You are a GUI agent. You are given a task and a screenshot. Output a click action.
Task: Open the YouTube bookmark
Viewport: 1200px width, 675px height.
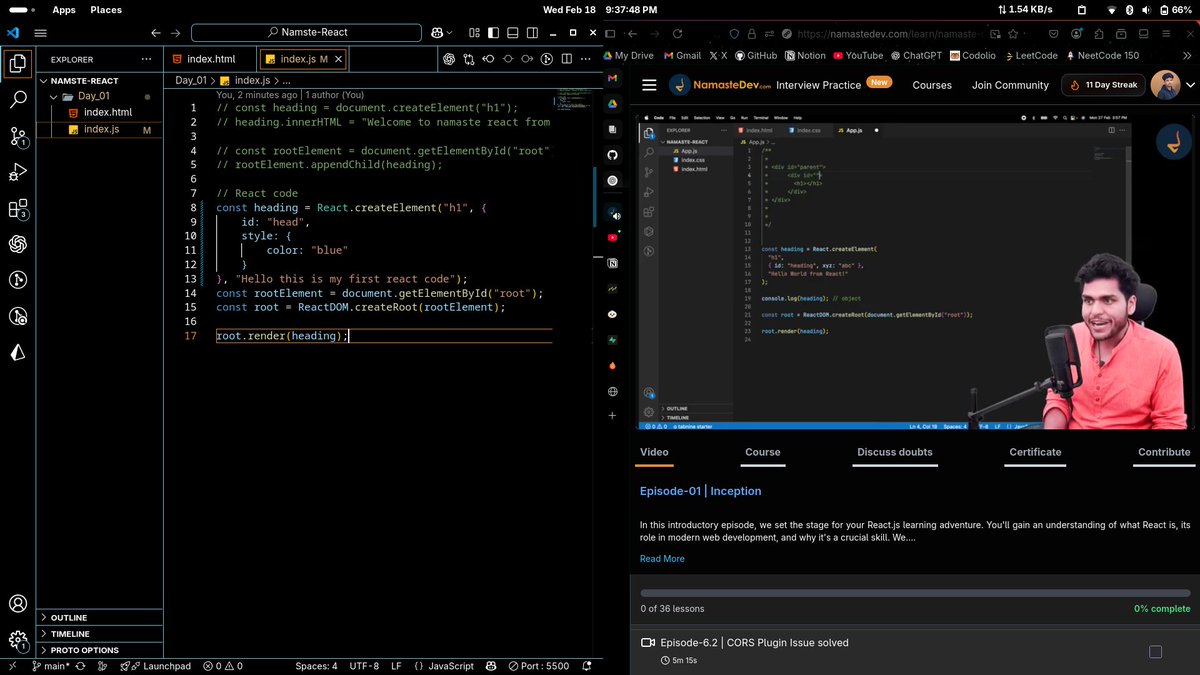(858, 55)
